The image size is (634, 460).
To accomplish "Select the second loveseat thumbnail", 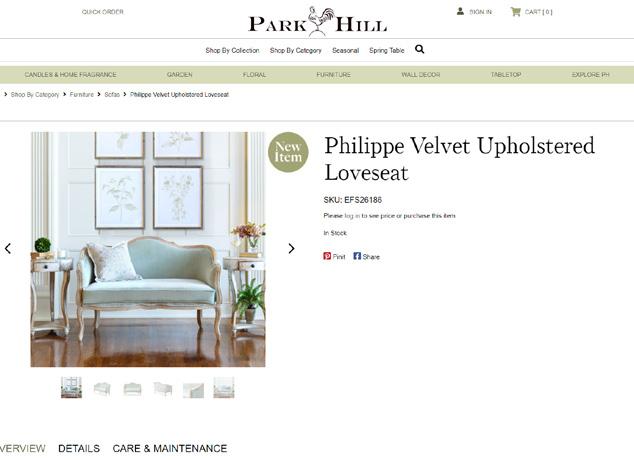I will coord(102,388).
